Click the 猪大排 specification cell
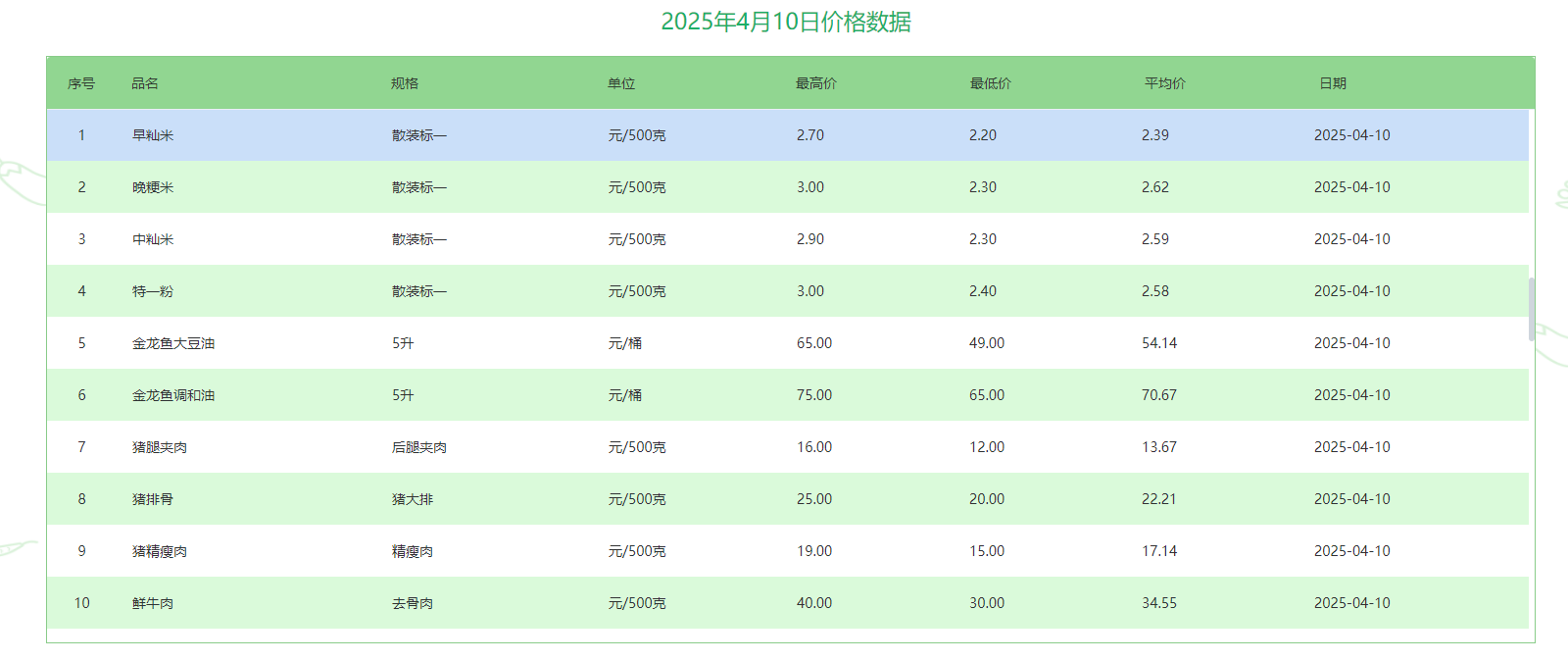Screen dimensions: 1568x661 pyautogui.click(x=413, y=499)
